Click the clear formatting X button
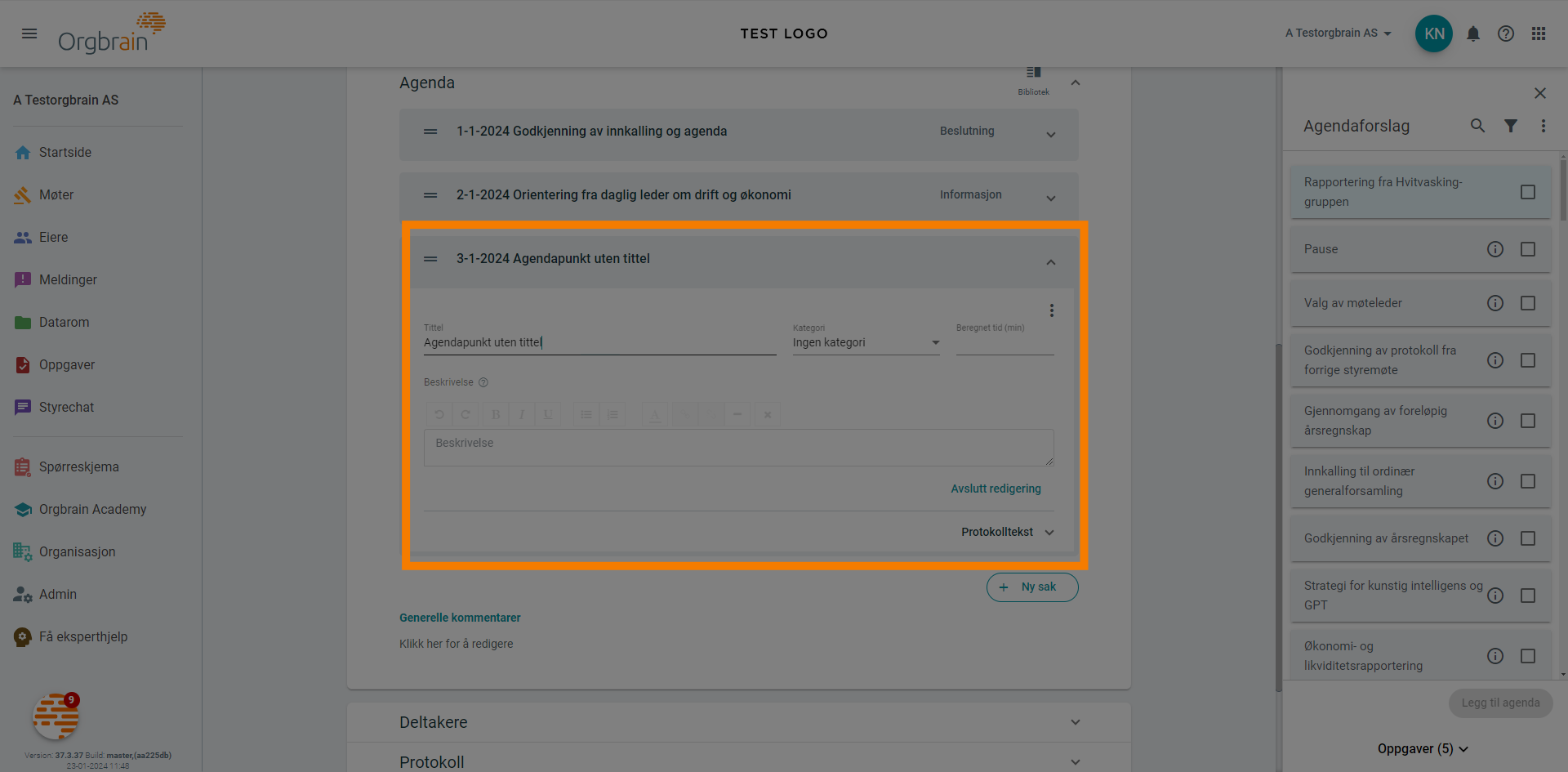 point(768,415)
